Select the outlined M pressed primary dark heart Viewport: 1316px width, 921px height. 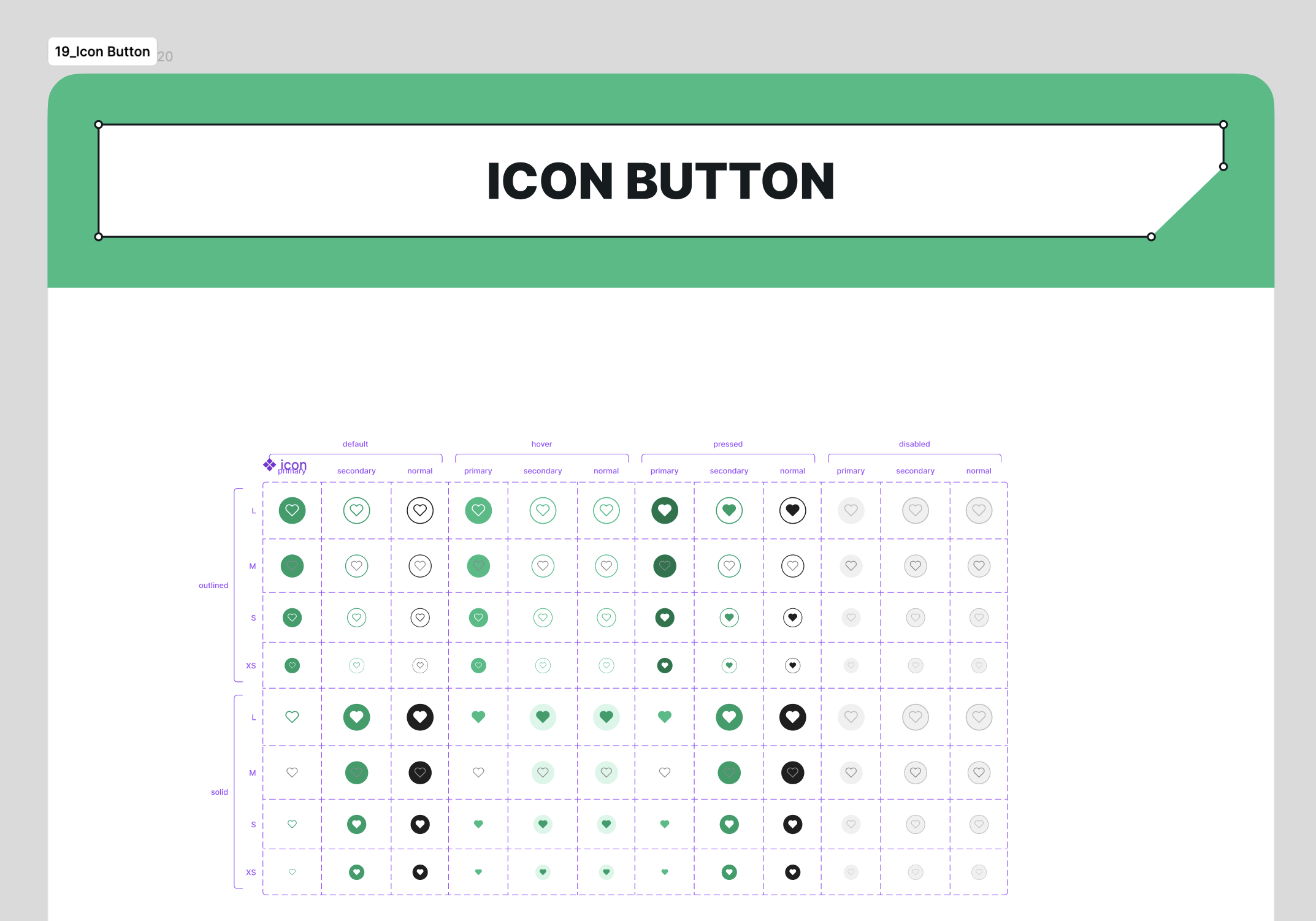(665, 566)
